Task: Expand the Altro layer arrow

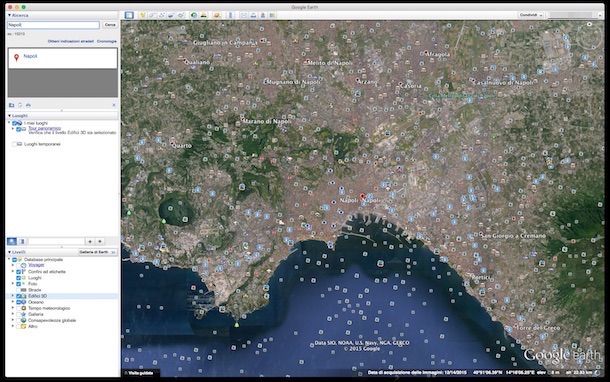Action: tap(13, 326)
